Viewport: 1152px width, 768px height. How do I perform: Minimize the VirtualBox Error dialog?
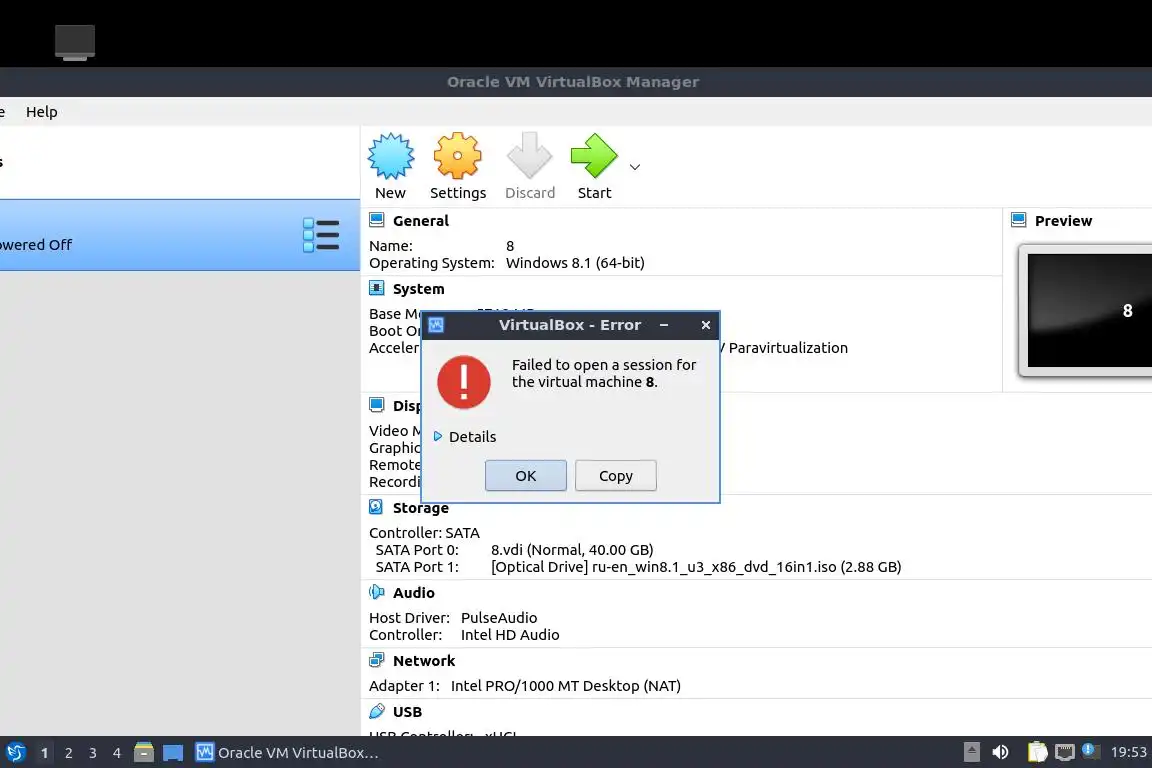pos(664,325)
